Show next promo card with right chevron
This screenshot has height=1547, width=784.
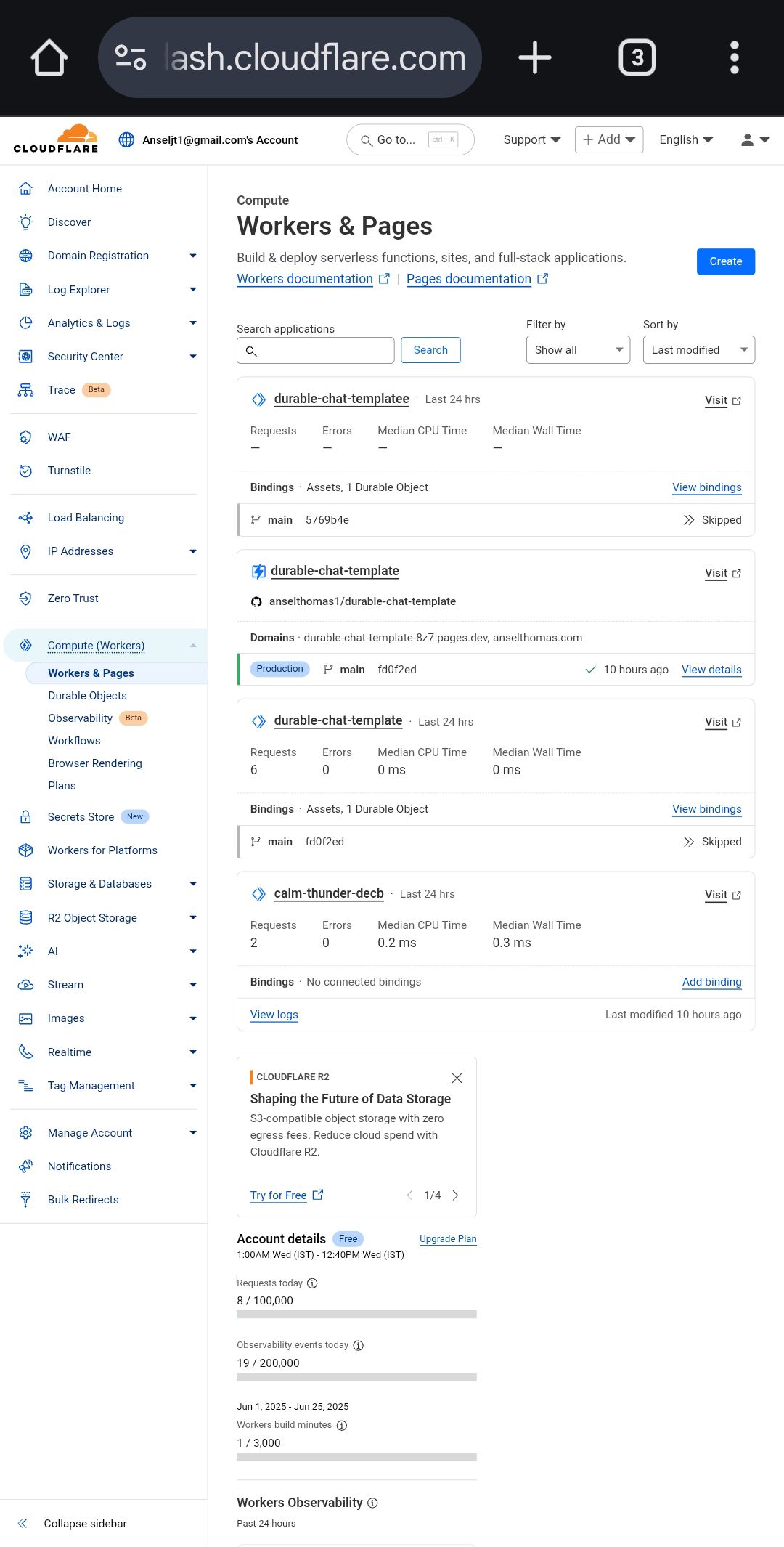tap(456, 1195)
